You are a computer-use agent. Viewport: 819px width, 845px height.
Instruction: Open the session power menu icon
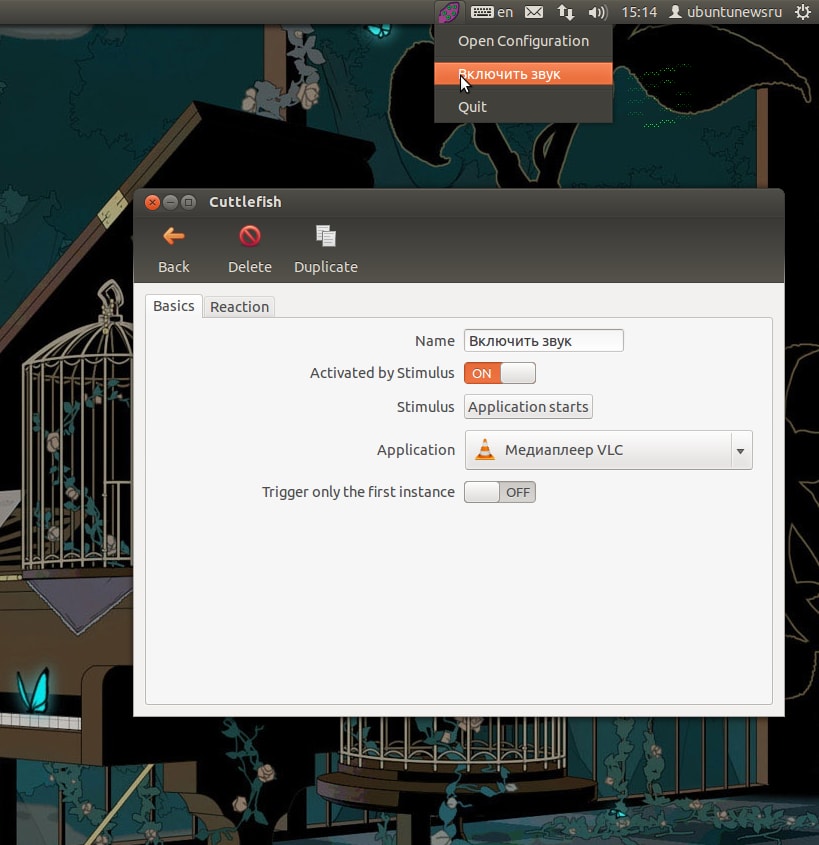(803, 12)
